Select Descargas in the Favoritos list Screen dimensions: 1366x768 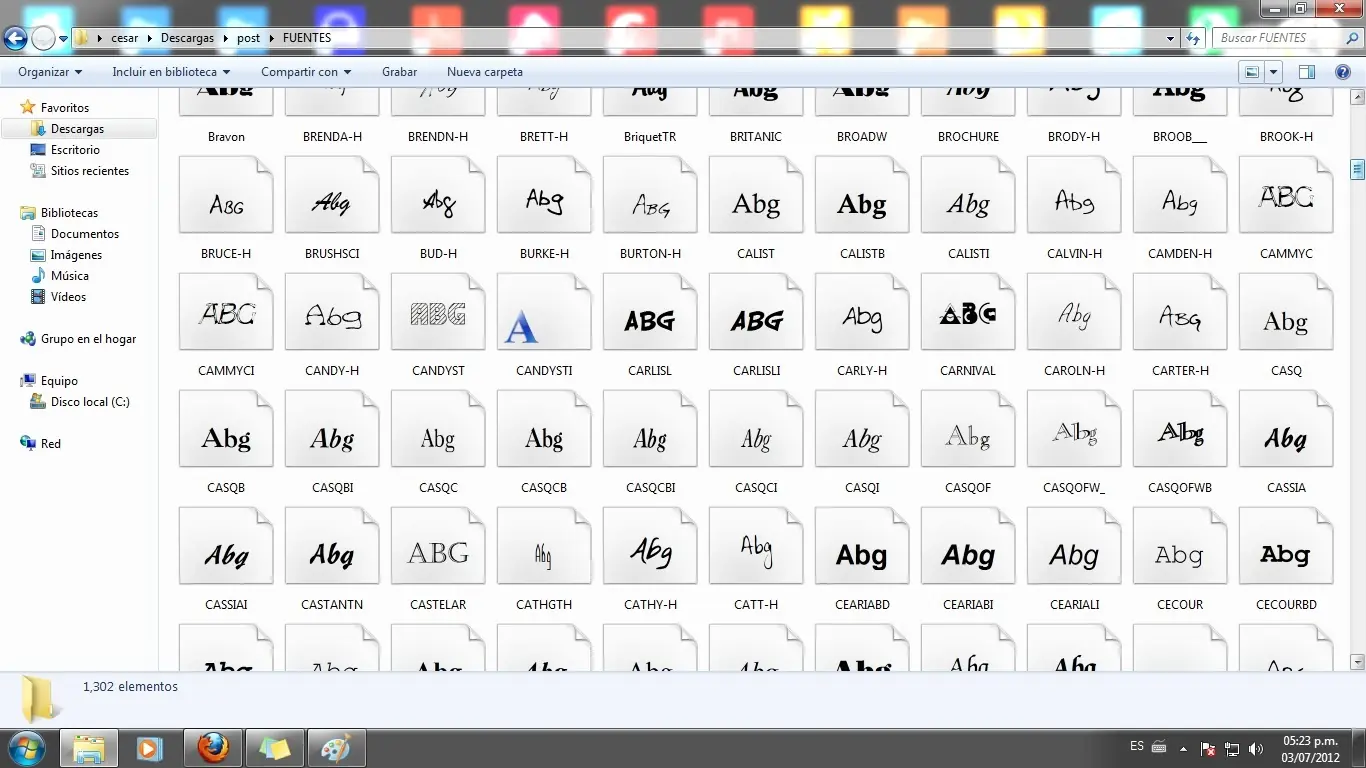77,129
